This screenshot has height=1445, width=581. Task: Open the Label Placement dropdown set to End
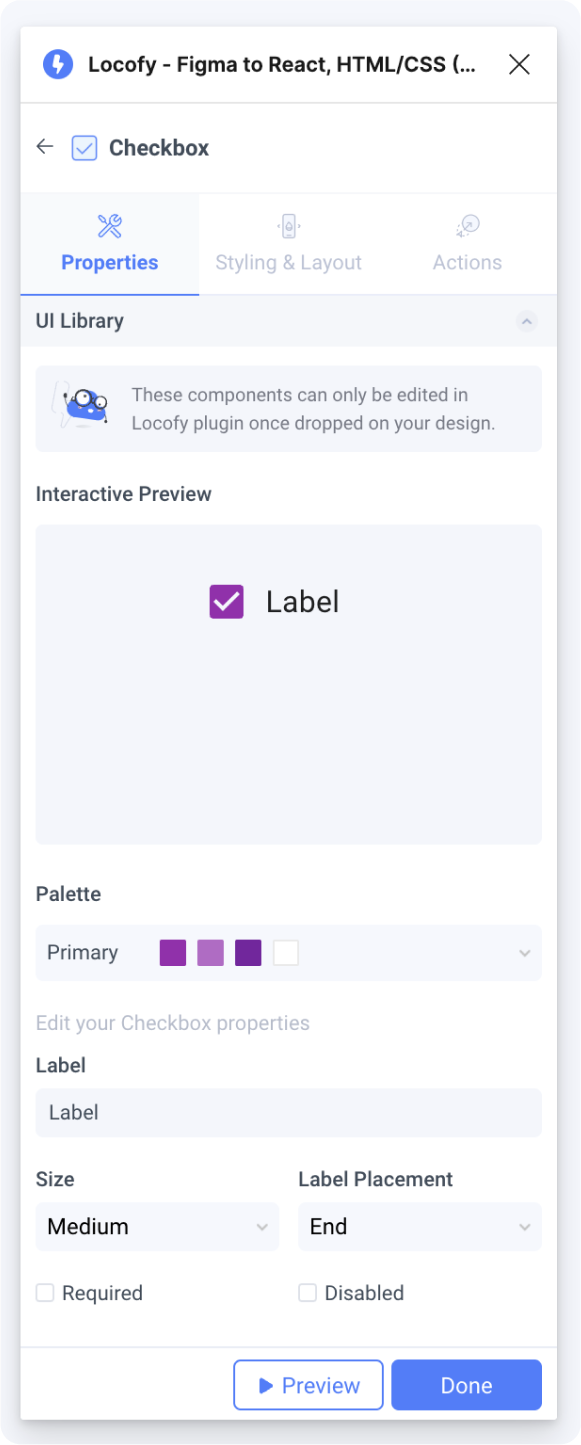(419, 1226)
